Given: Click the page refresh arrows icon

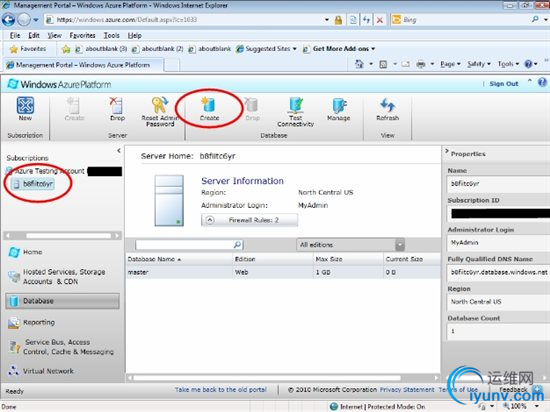Looking at the screenshot, I should (366, 20).
